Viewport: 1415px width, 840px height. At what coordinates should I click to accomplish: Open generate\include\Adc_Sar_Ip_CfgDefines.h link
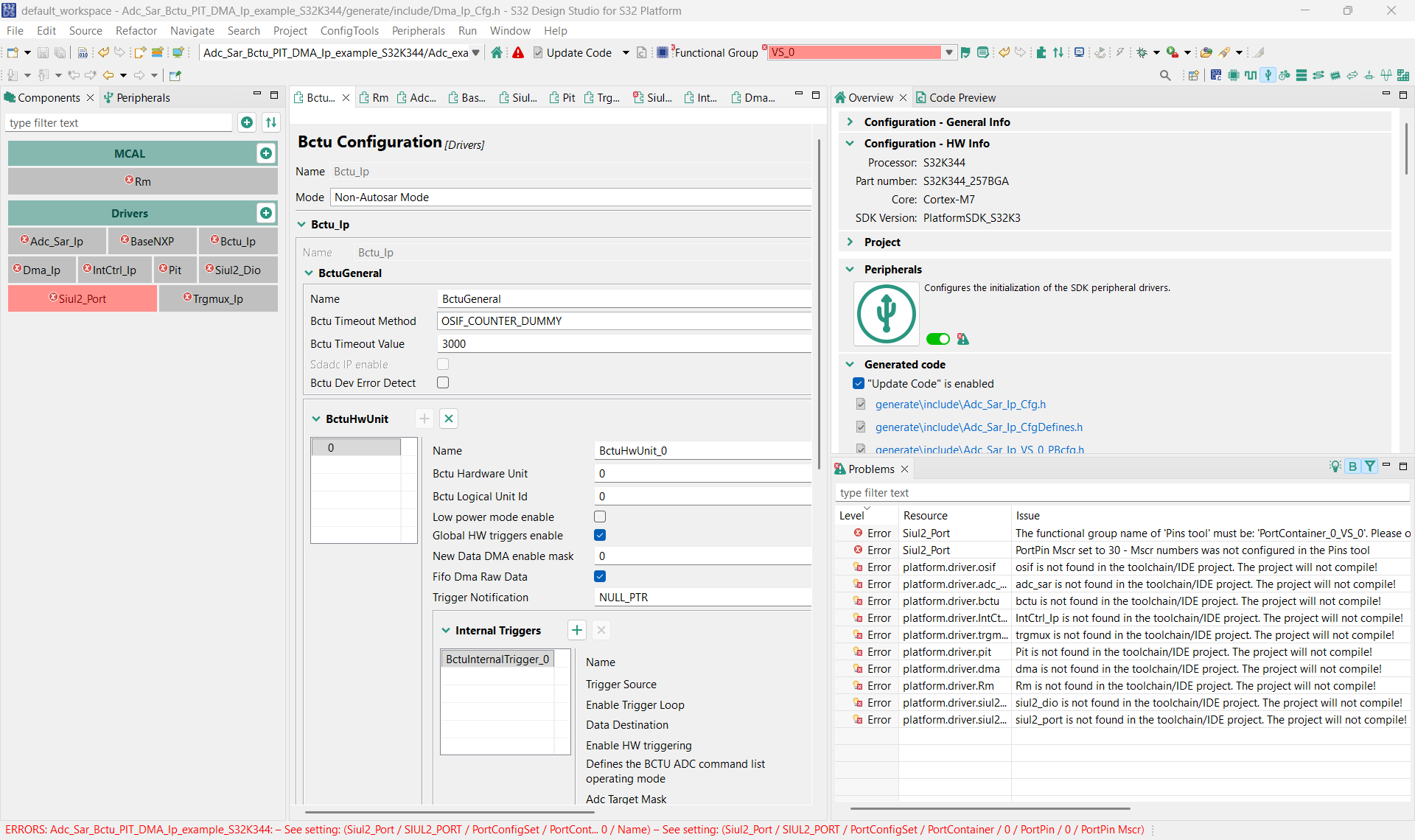point(979,427)
